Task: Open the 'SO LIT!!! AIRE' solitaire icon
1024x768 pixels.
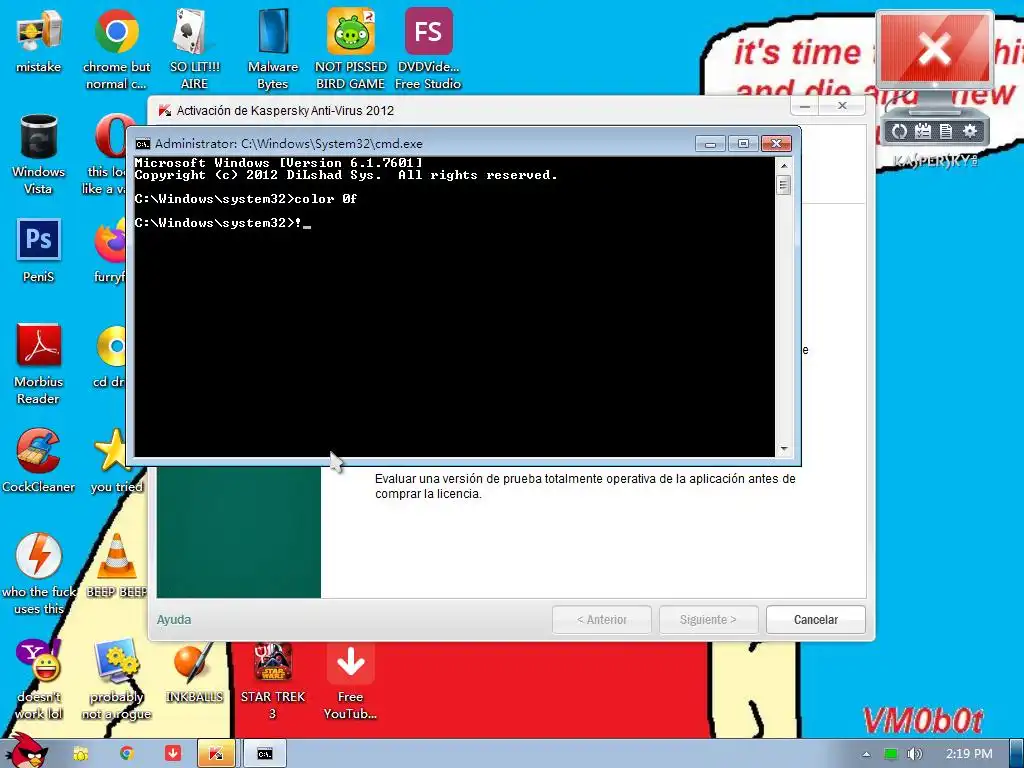Action: (x=194, y=48)
